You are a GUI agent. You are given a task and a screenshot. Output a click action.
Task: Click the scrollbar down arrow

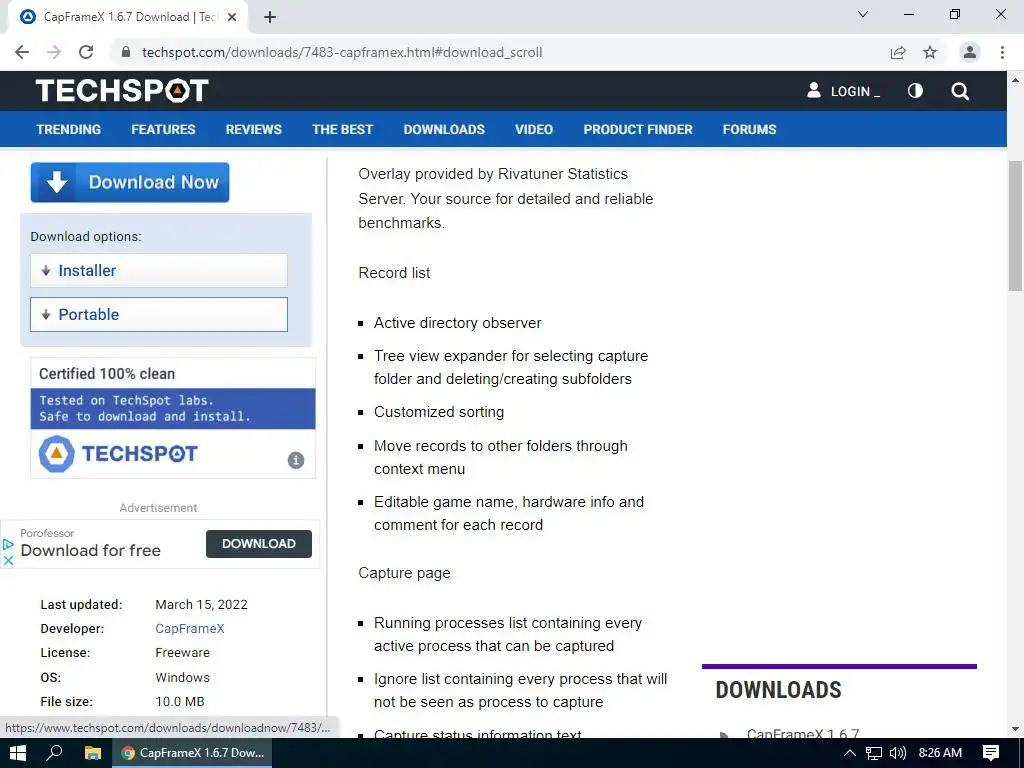pyautogui.click(x=1015, y=729)
